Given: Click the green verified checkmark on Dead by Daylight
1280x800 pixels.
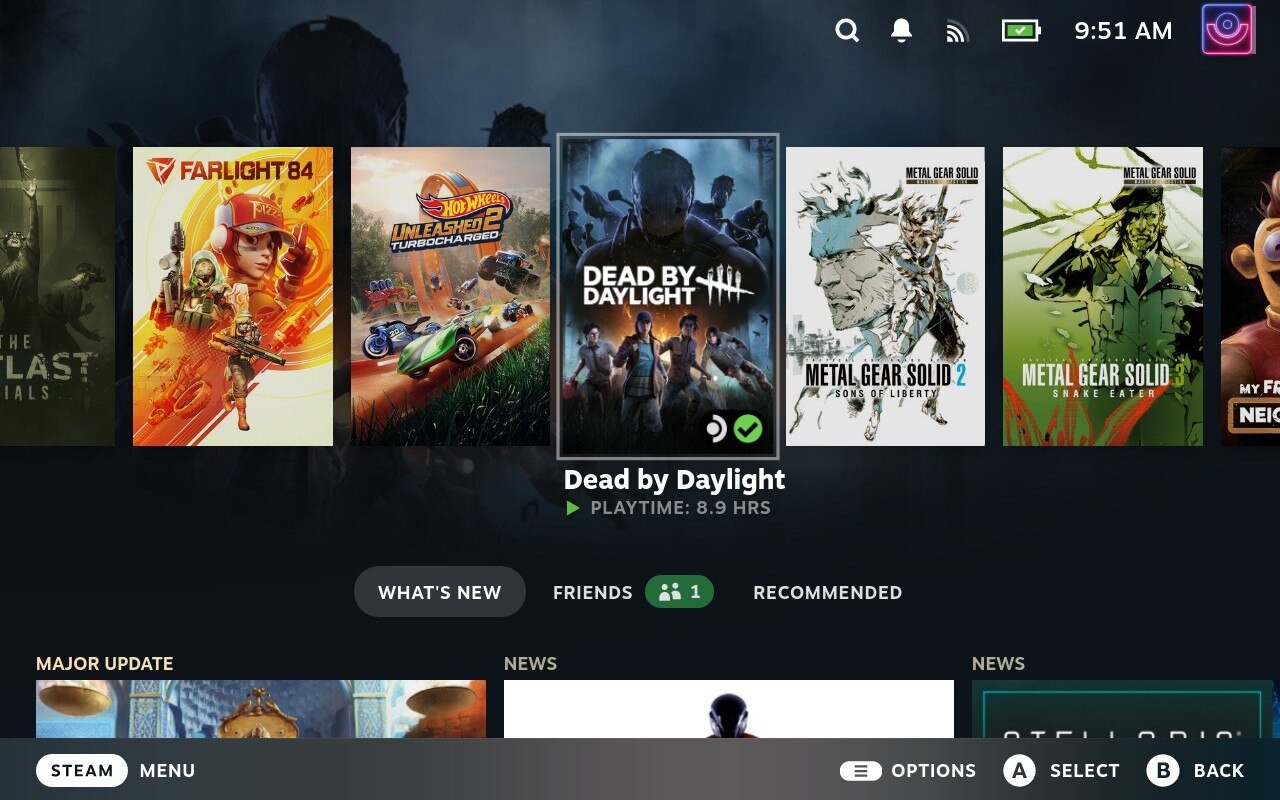Looking at the screenshot, I should coord(748,429).
